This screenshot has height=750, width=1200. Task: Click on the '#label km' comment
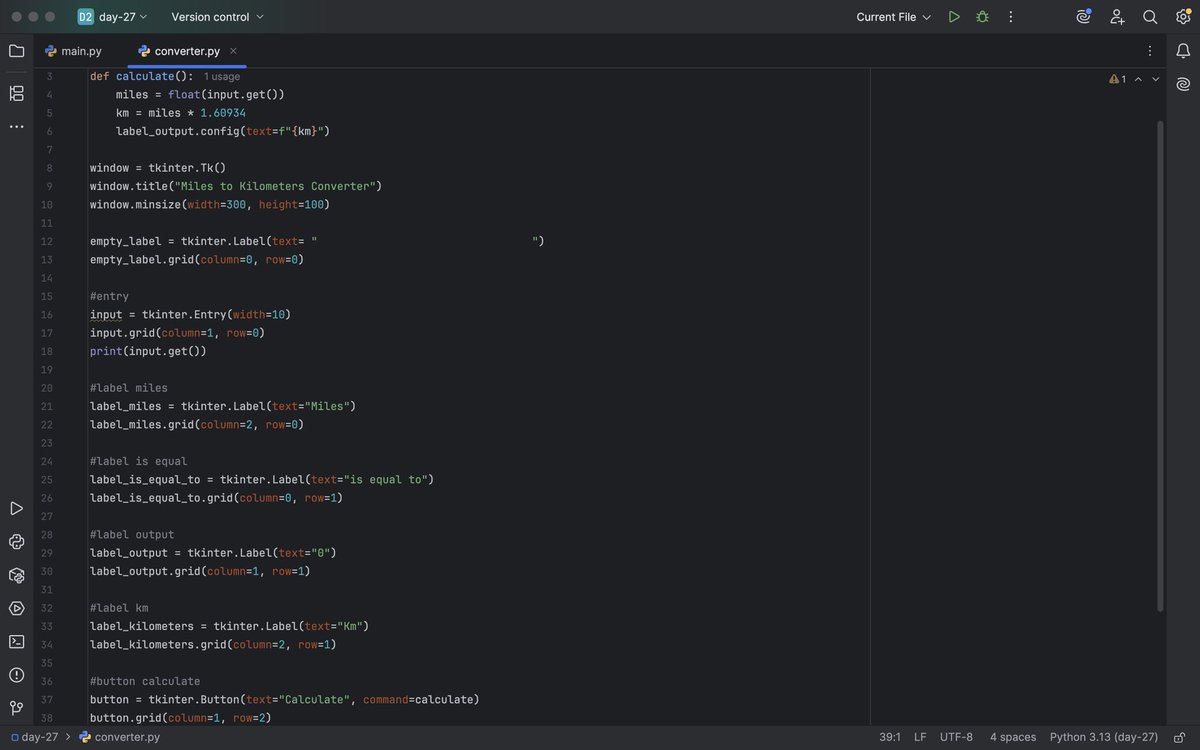point(119,608)
